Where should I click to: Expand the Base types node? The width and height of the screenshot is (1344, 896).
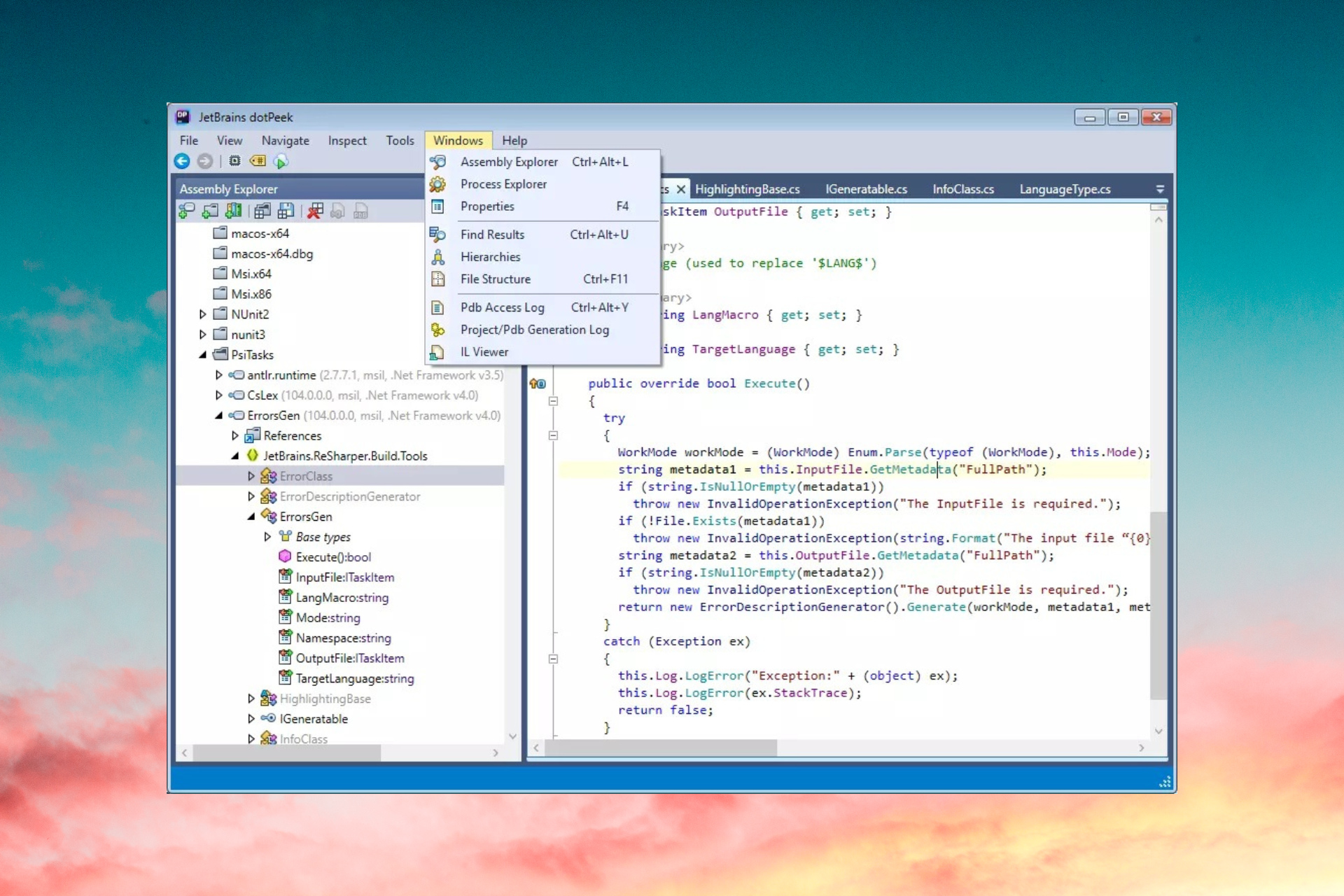tap(267, 536)
